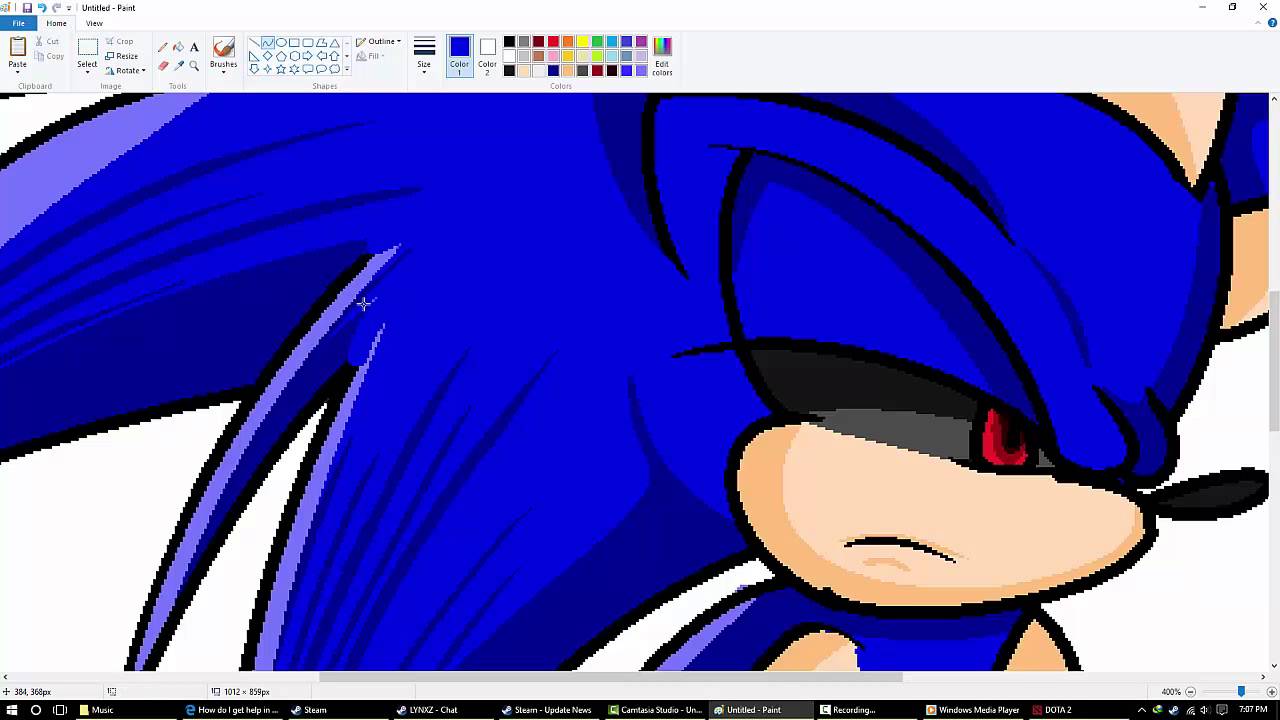
Task: Choose the Curve shape
Action: point(268,43)
